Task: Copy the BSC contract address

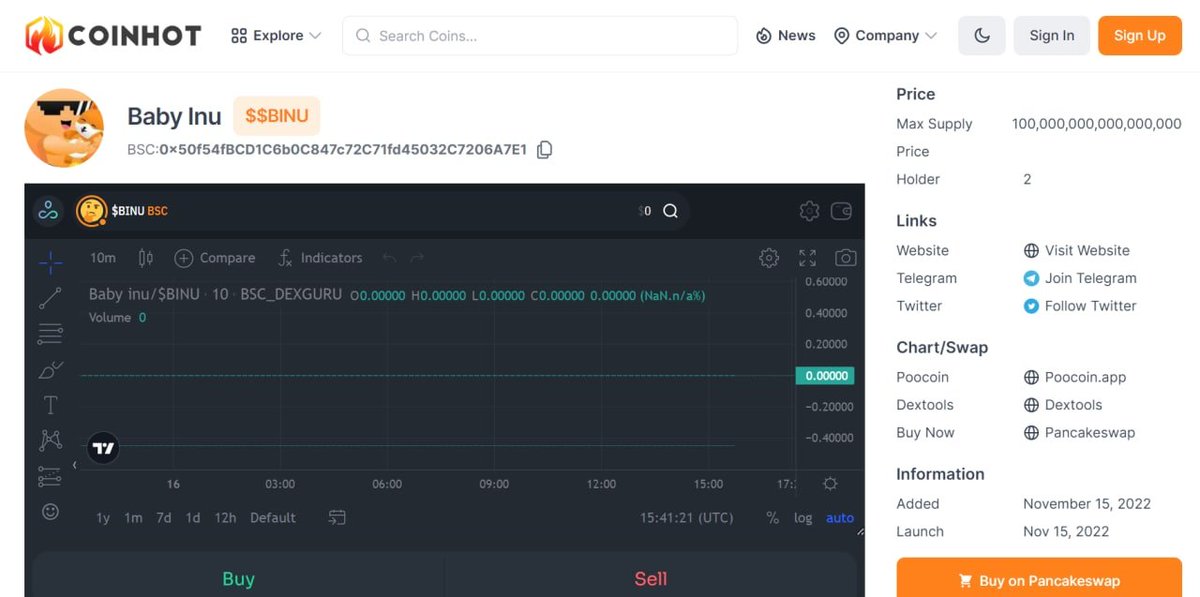Action: click(x=545, y=150)
